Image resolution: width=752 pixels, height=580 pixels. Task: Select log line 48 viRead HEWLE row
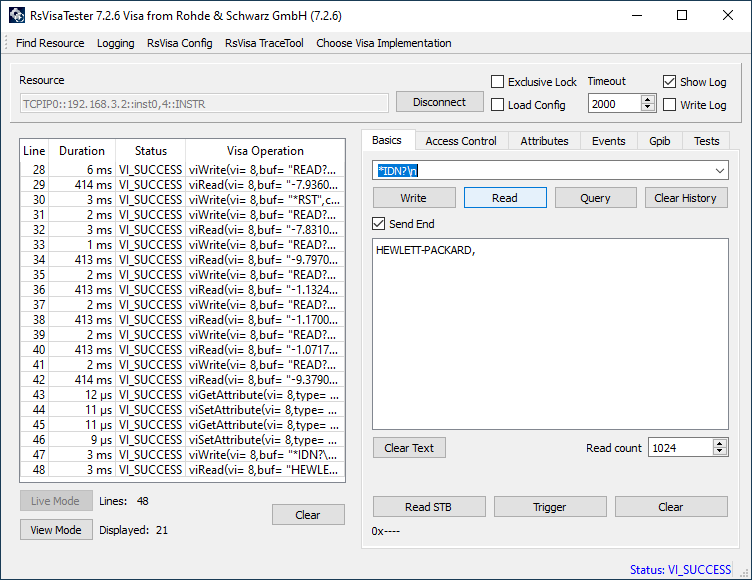[x=182, y=469]
